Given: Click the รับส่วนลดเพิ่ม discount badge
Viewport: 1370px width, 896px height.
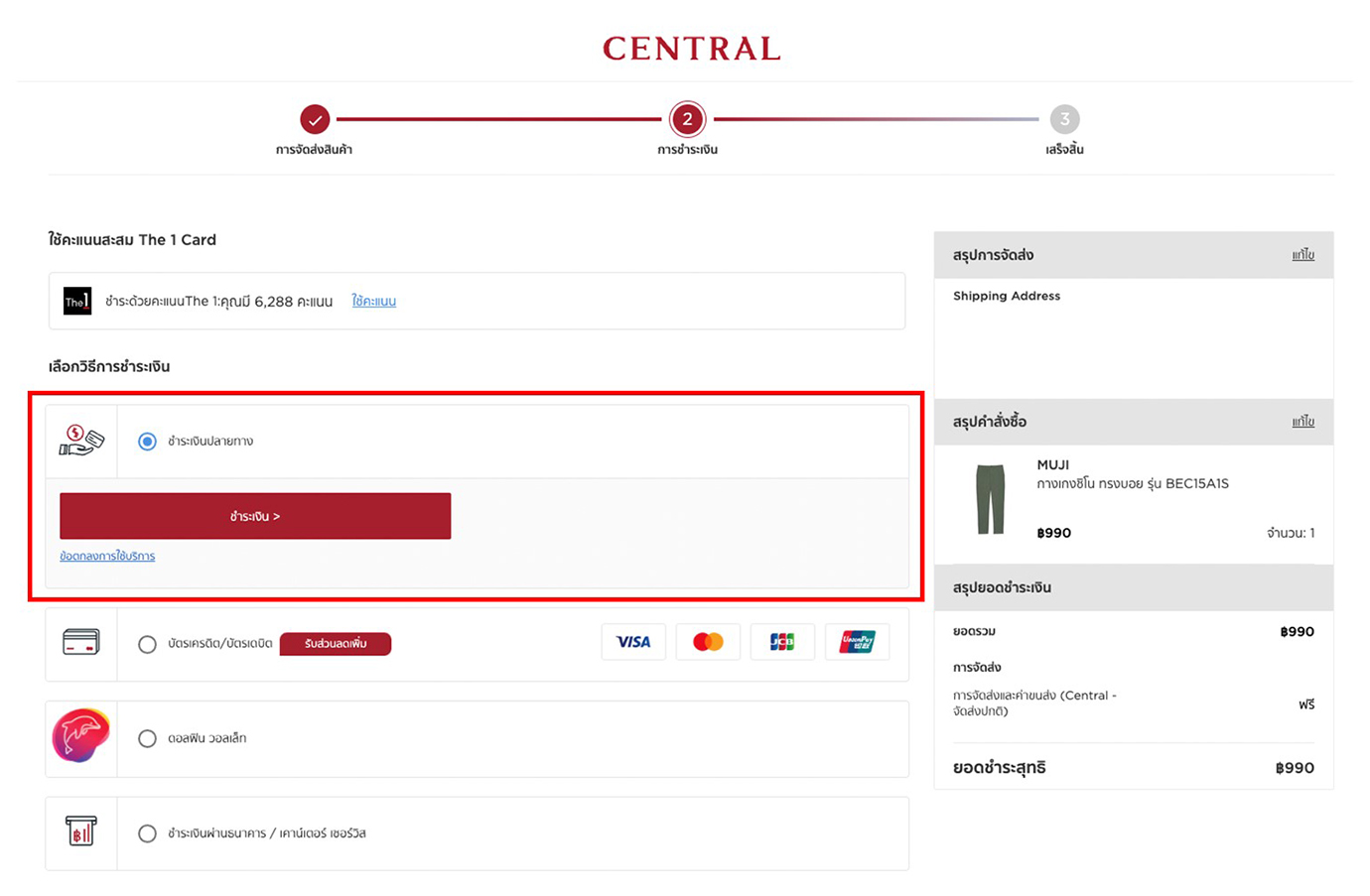Looking at the screenshot, I should pyautogui.click(x=336, y=644).
